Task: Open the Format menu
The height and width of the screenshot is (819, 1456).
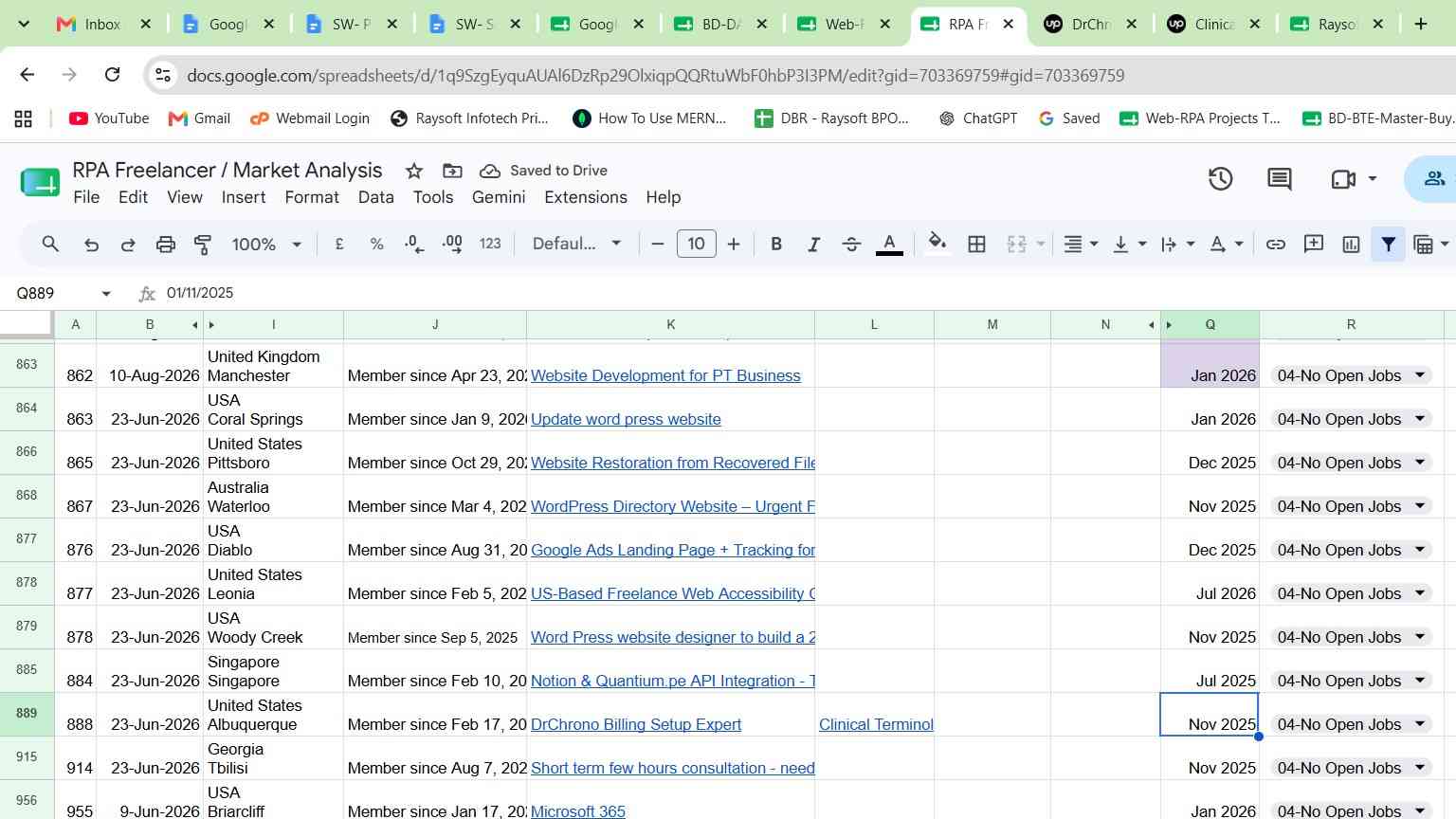Action: (312, 197)
